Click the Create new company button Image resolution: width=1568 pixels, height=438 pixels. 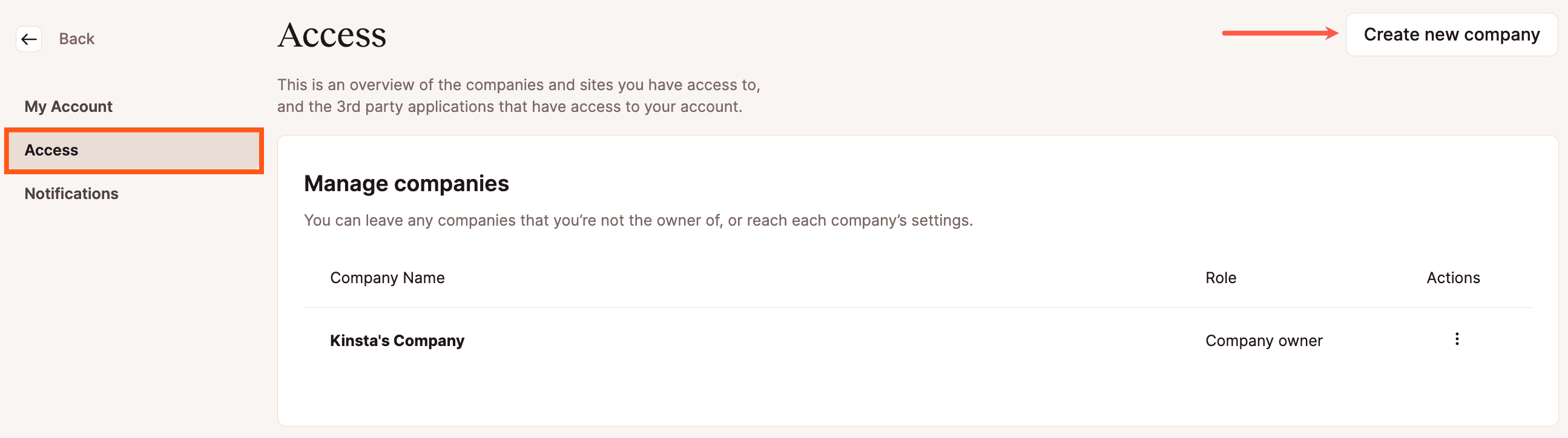click(1451, 34)
